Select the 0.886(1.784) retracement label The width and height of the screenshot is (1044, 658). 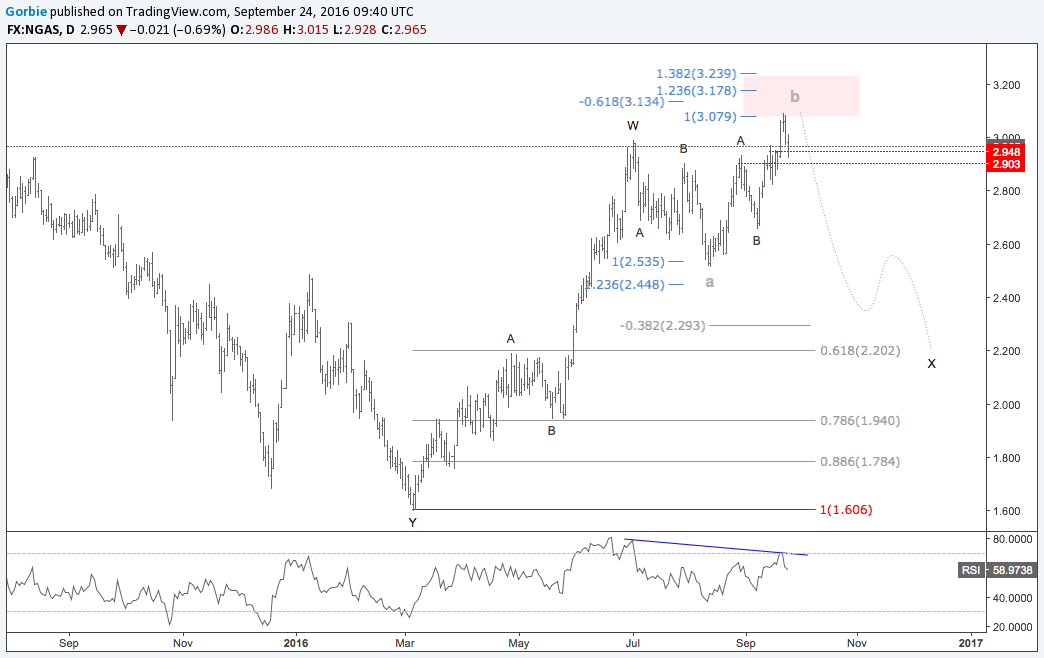[x=860, y=462]
